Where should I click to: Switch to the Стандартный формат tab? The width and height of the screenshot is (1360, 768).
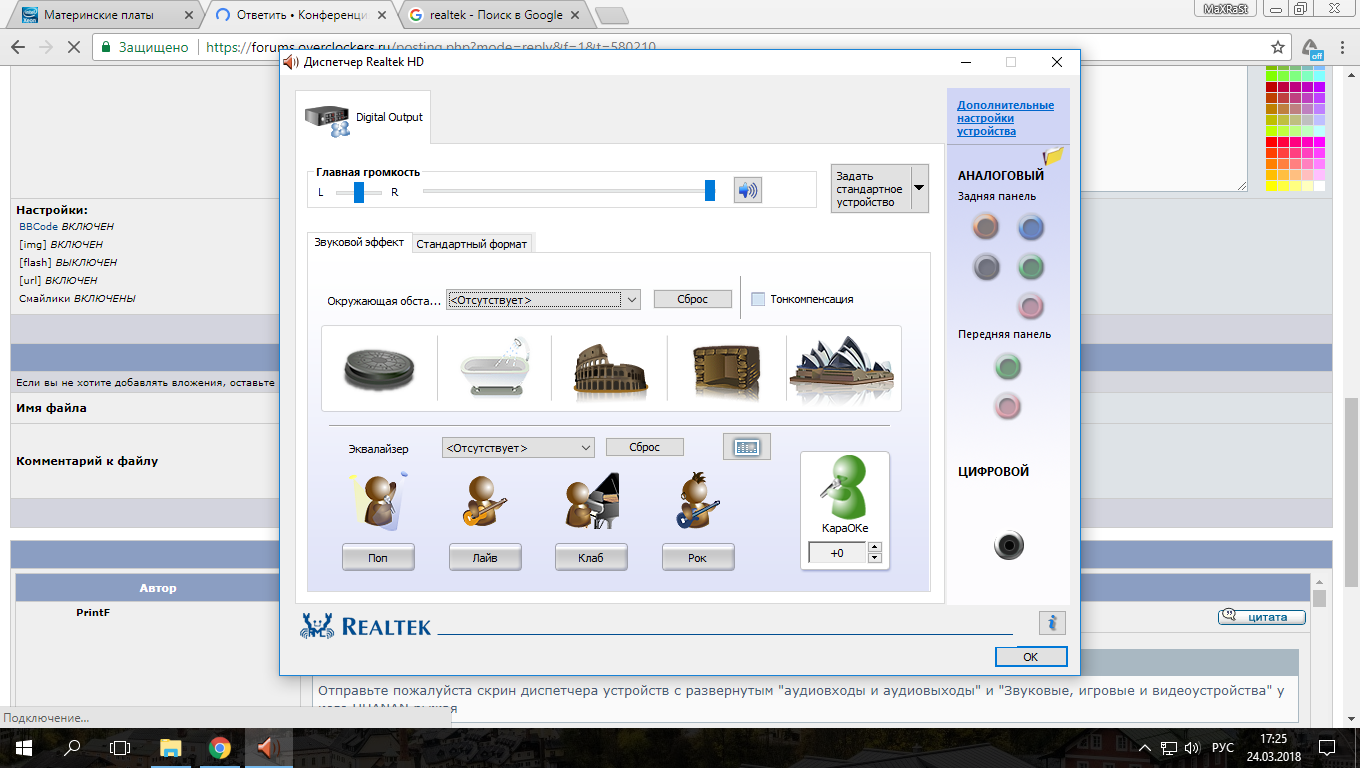(x=472, y=243)
